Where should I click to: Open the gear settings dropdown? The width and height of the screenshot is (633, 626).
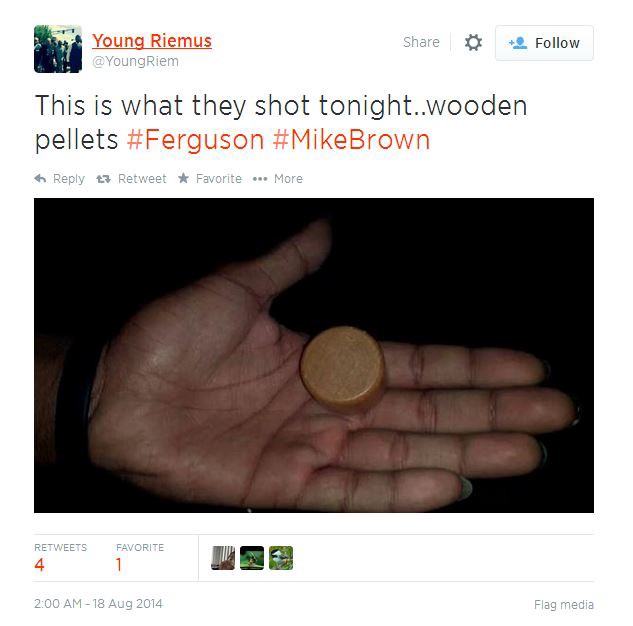click(473, 42)
